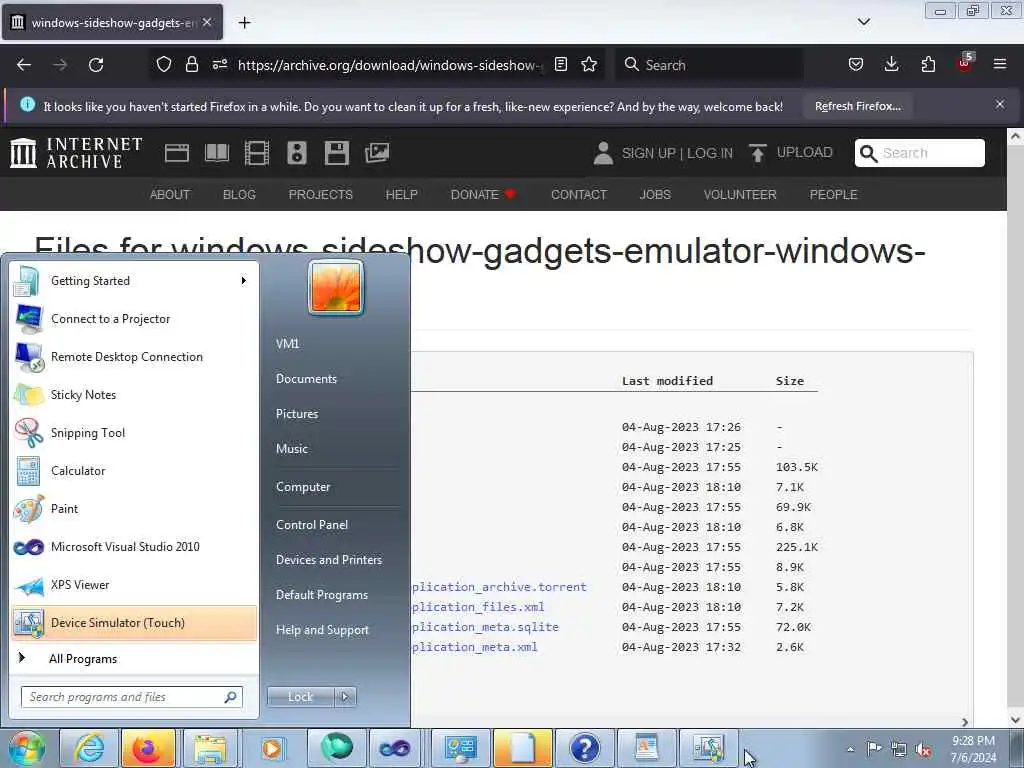The height and width of the screenshot is (768, 1024).
Task: Click the Search programs and files box
Action: [x=131, y=697]
